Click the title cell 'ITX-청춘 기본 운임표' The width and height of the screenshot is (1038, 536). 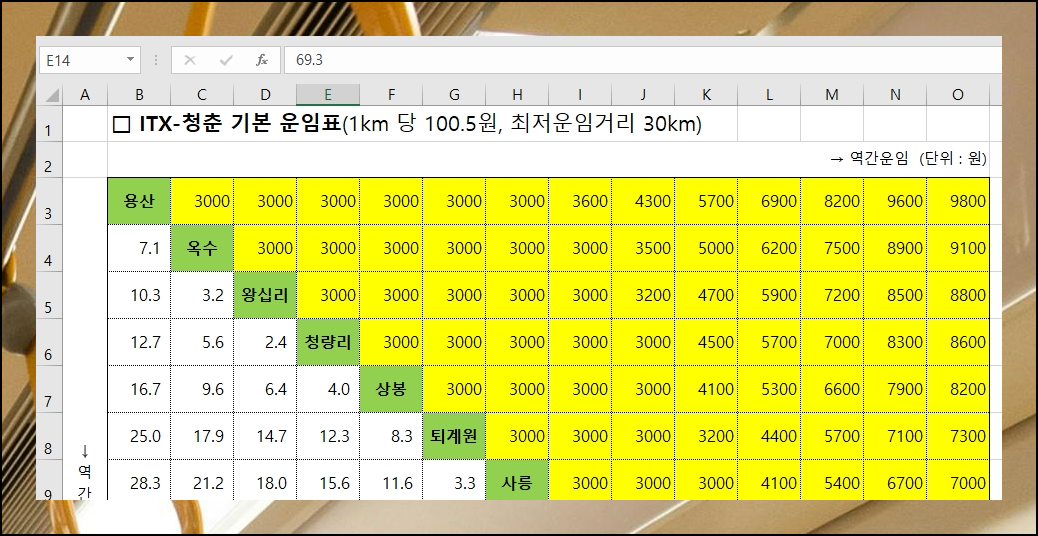238,124
